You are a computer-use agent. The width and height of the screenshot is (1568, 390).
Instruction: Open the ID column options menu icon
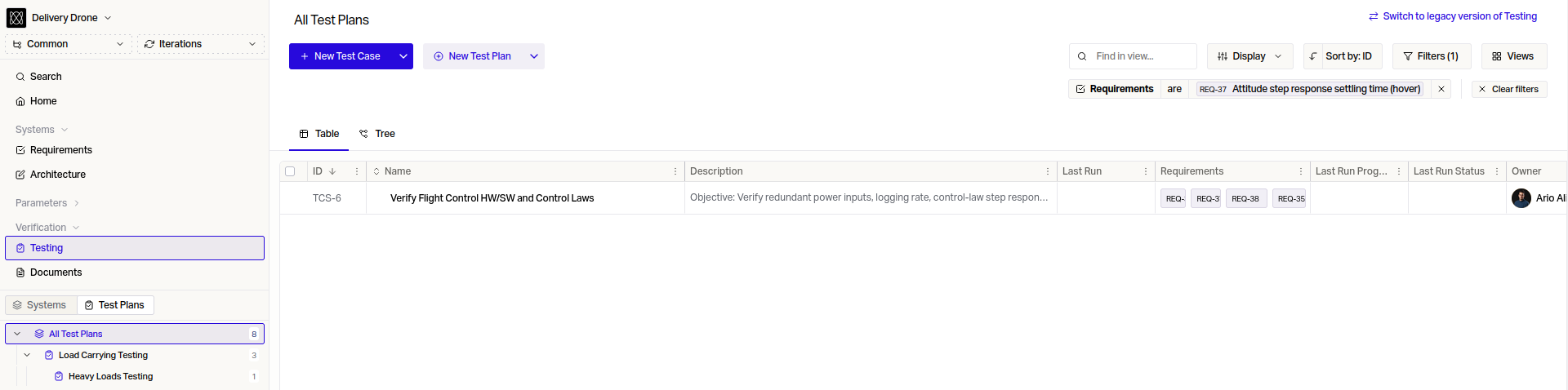coord(357,171)
